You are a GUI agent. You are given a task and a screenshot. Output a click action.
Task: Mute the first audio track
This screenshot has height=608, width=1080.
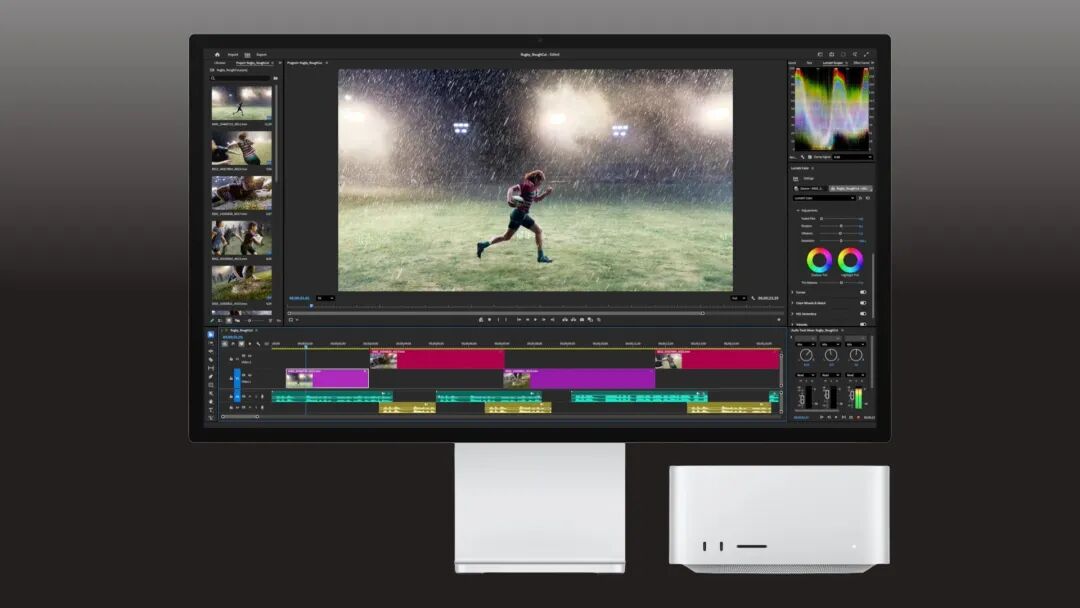tap(250, 397)
